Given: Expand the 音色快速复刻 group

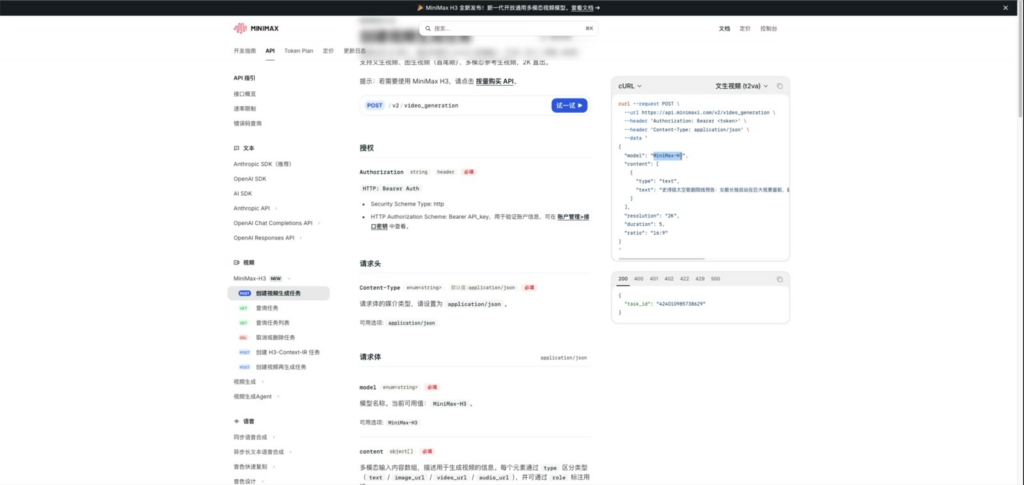Looking at the screenshot, I should click(x=254, y=467).
